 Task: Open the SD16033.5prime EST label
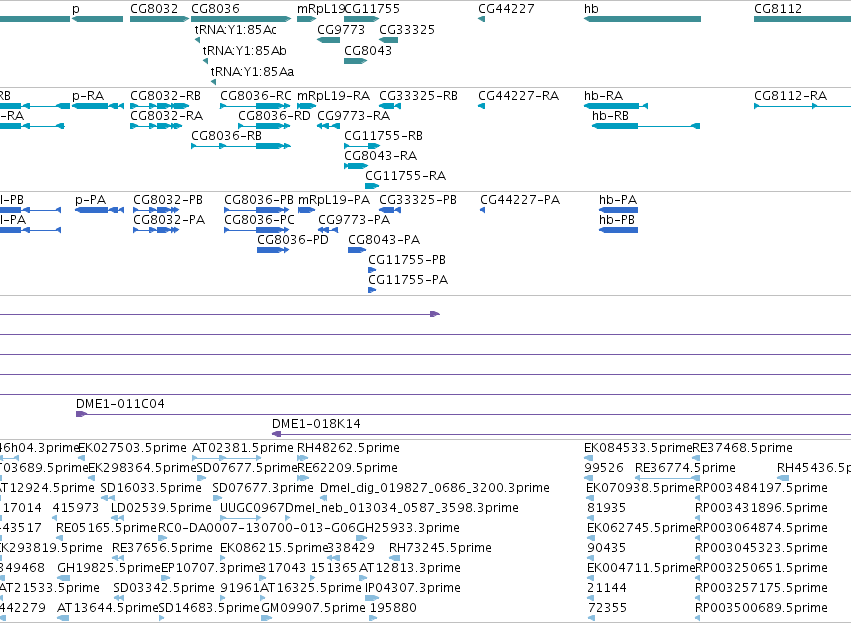point(151,488)
